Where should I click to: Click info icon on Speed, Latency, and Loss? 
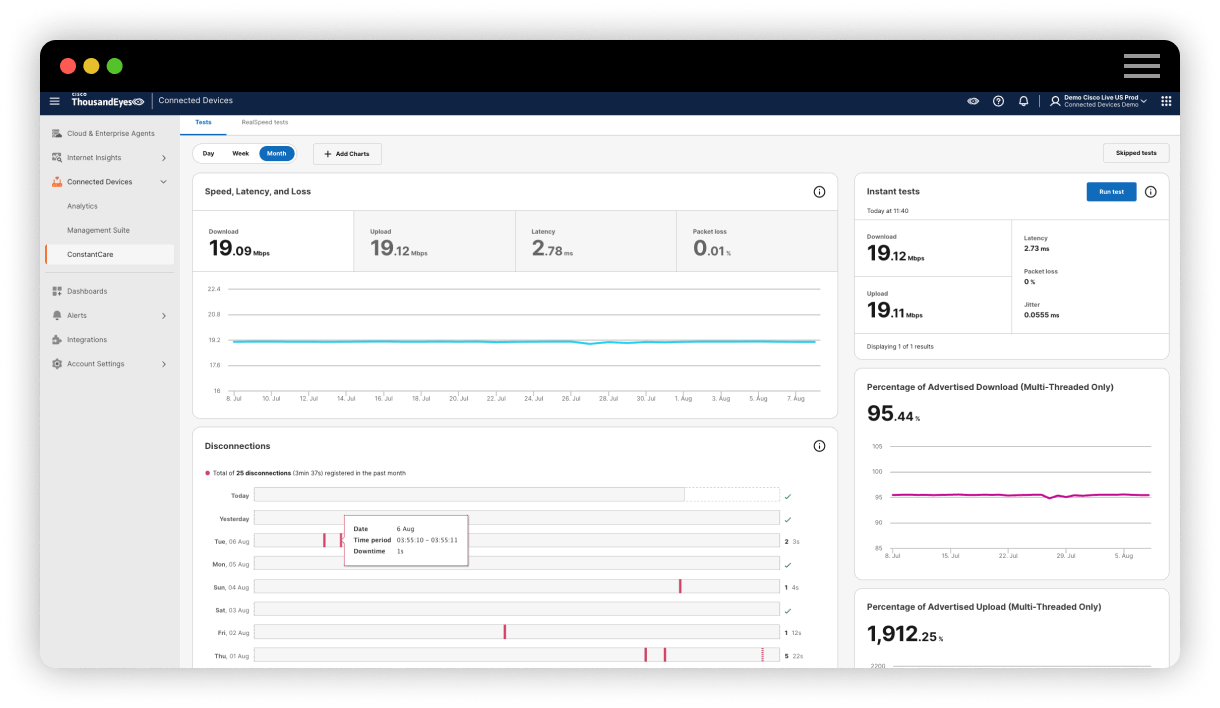point(819,192)
